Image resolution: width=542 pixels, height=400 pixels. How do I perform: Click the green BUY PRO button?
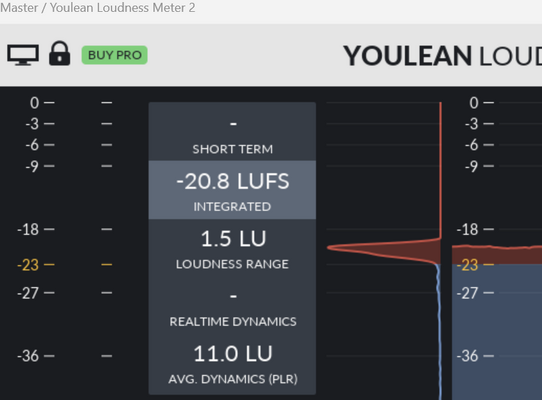coord(114,55)
